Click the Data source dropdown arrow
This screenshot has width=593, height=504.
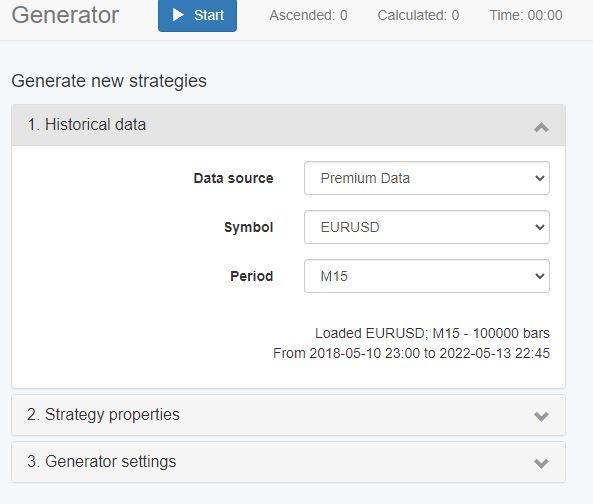coord(540,178)
